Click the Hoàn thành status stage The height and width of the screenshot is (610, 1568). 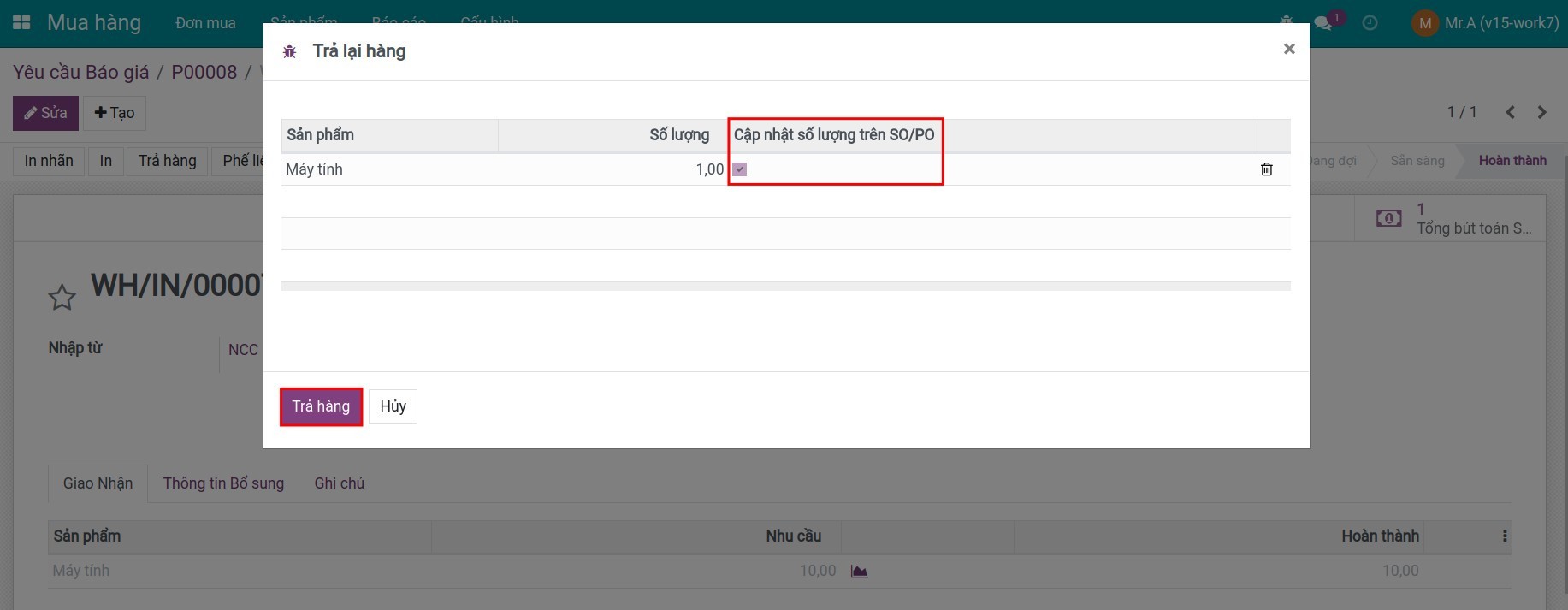tap(1512, 161)
